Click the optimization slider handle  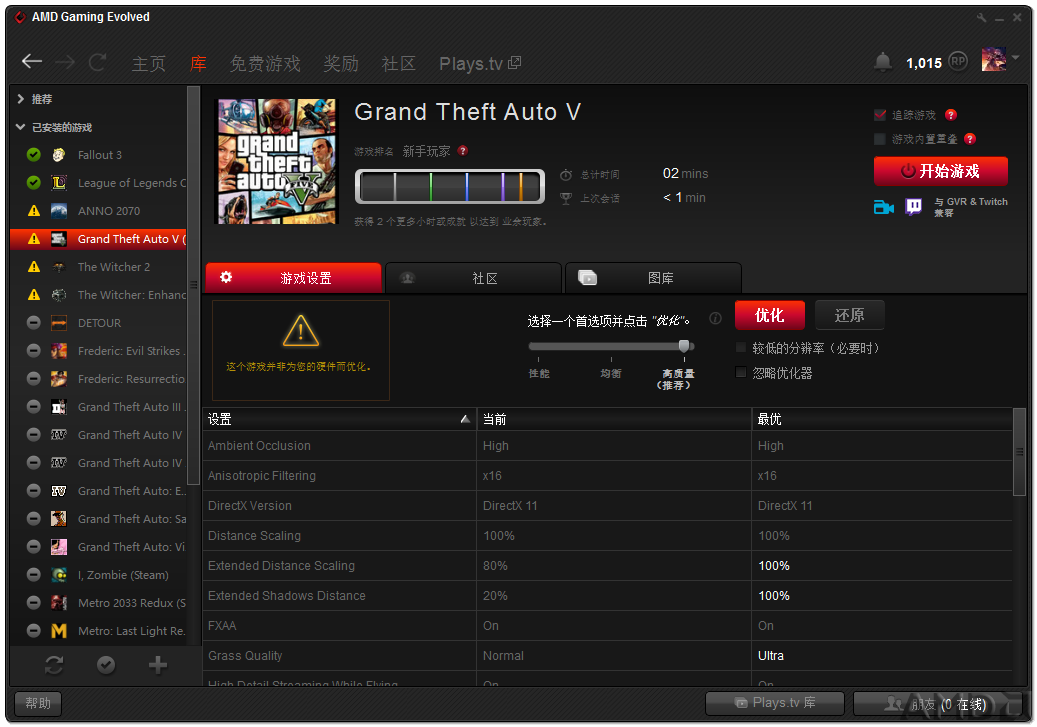point(684,346)
